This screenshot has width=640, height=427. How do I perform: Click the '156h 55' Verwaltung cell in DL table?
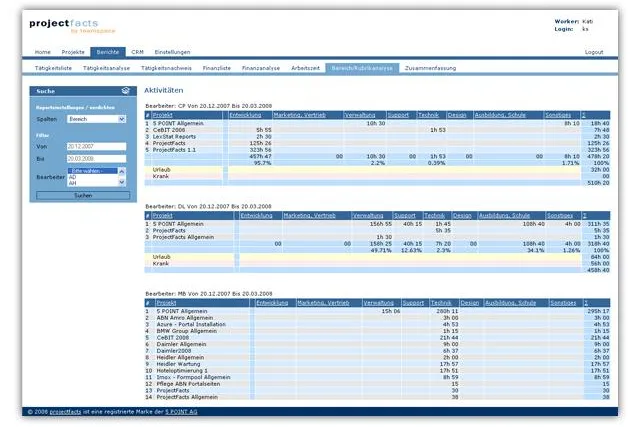click(x=380, y=224)
